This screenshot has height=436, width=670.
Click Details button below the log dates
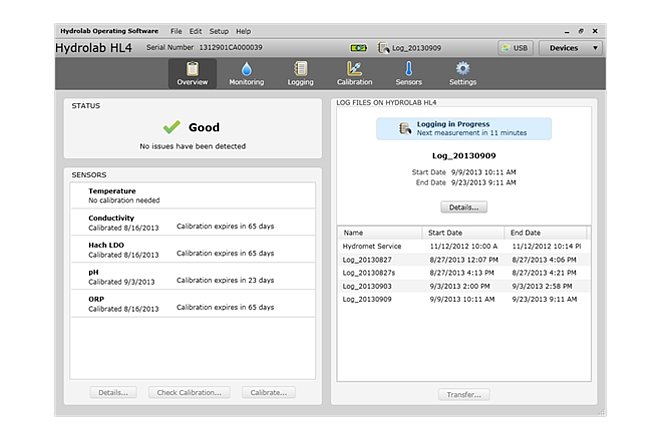(x=463, y=207)
